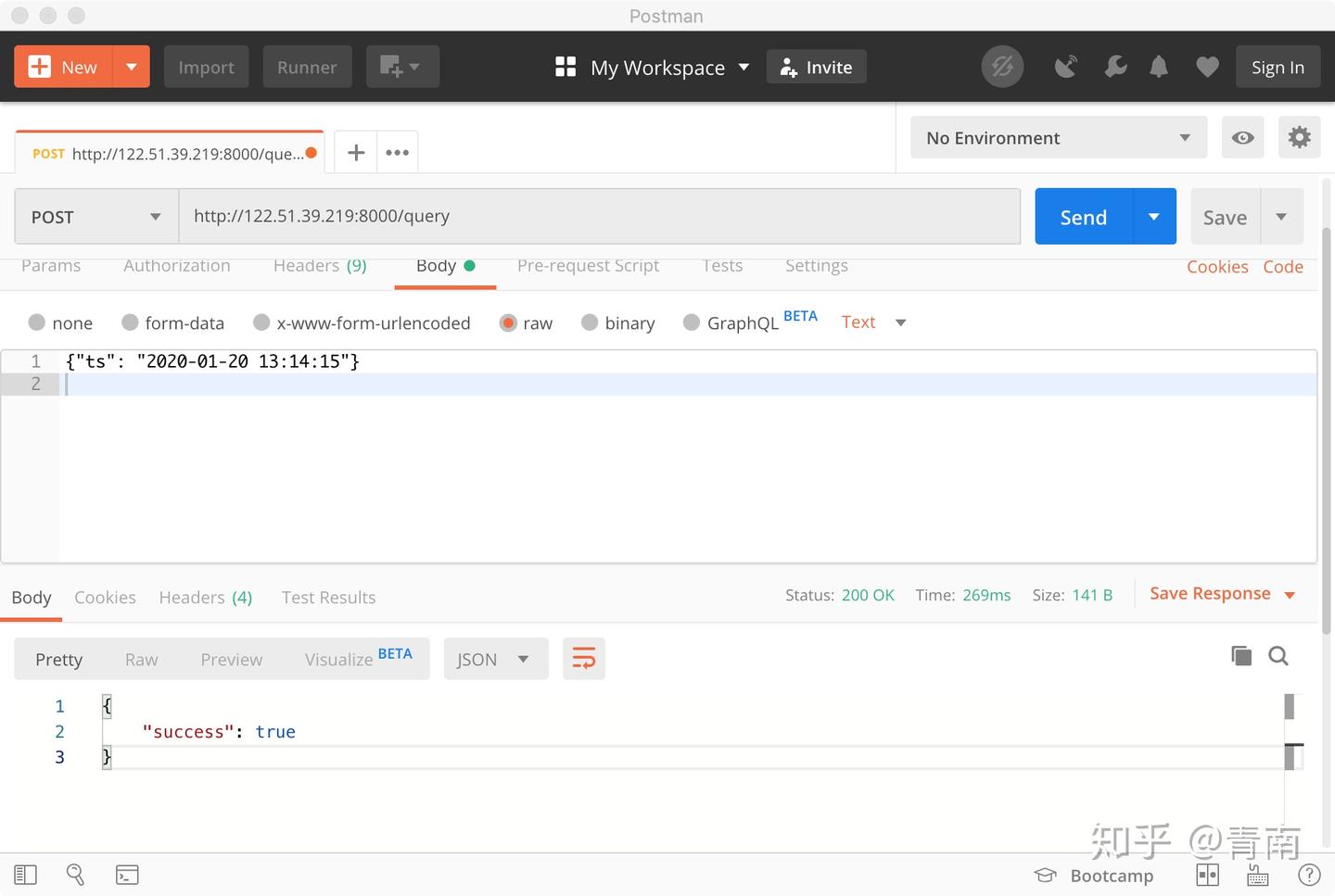Search response with the magnifier icon
Viewport: 1335px width, 896px height.
point(1278,655)
